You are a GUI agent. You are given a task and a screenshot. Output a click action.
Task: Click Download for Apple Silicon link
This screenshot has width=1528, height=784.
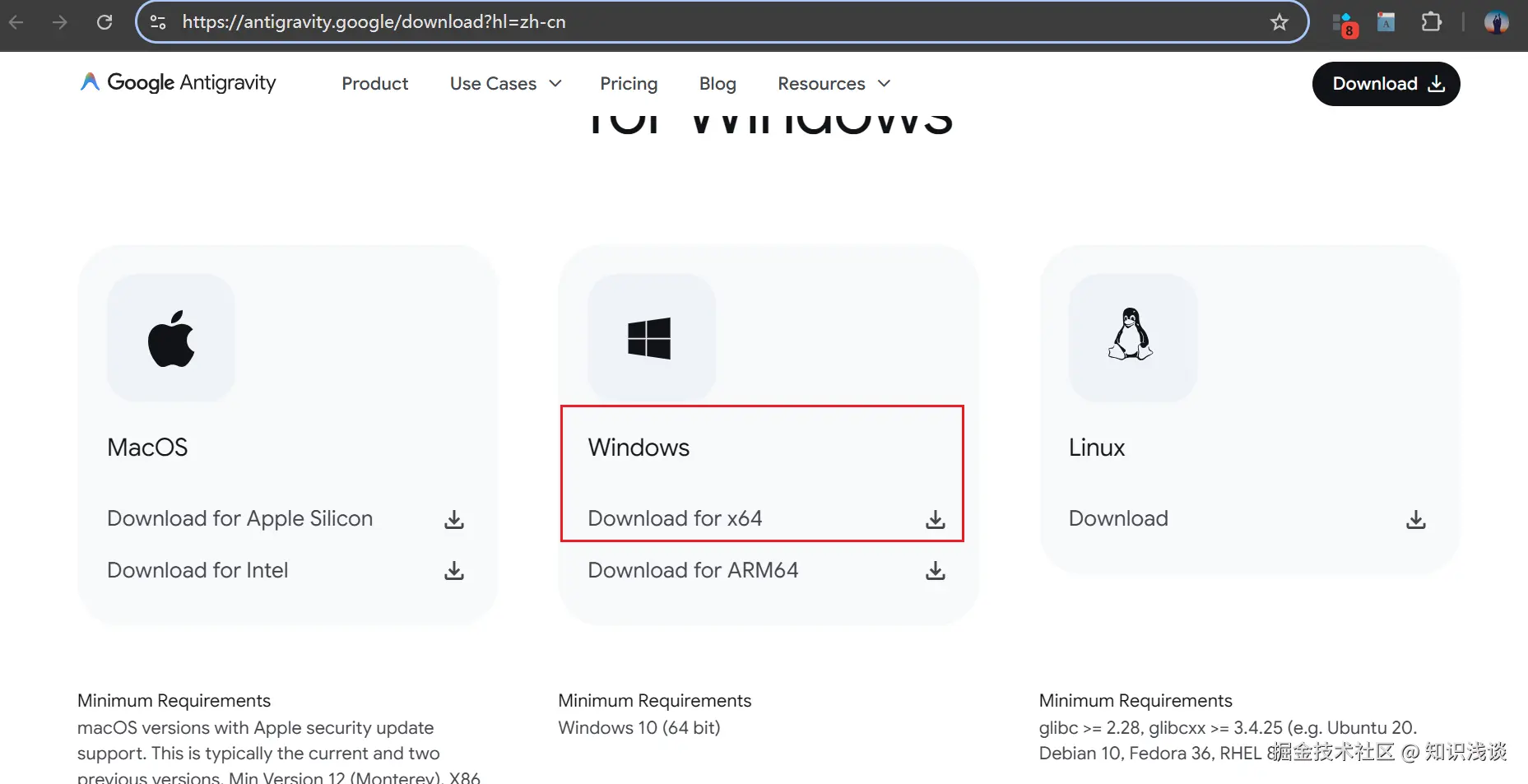pyautogui.click(x=240, y=519)
